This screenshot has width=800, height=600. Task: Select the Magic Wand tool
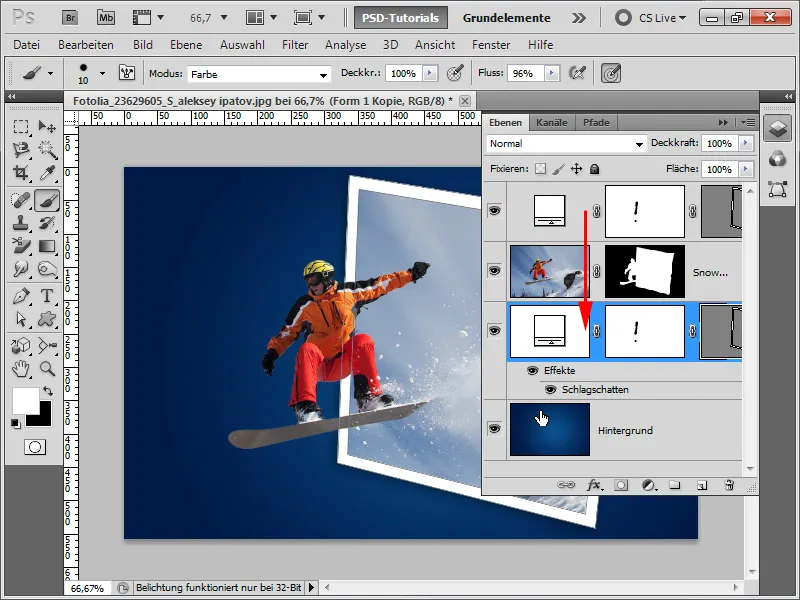(47, 150)
